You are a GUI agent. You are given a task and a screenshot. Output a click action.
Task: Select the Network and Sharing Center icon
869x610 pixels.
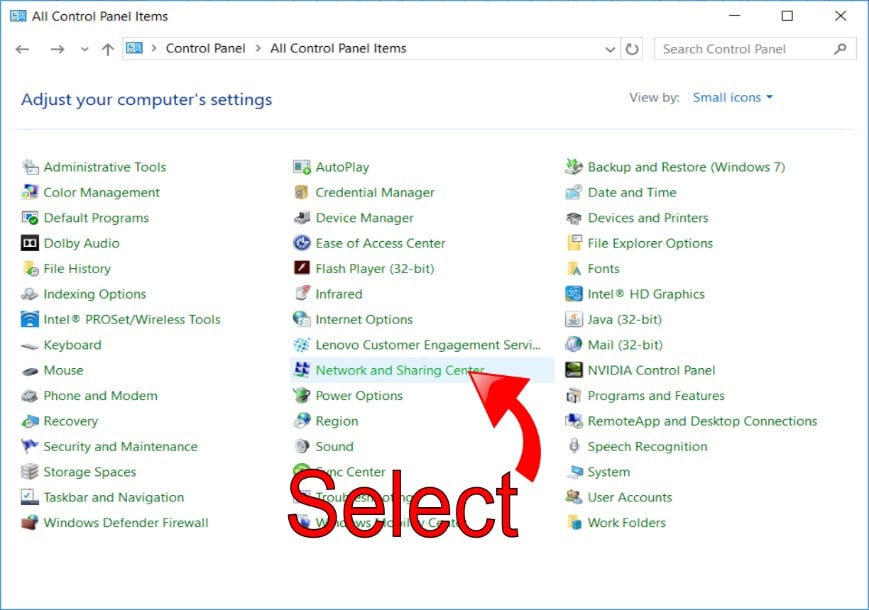tap(301, 370)
